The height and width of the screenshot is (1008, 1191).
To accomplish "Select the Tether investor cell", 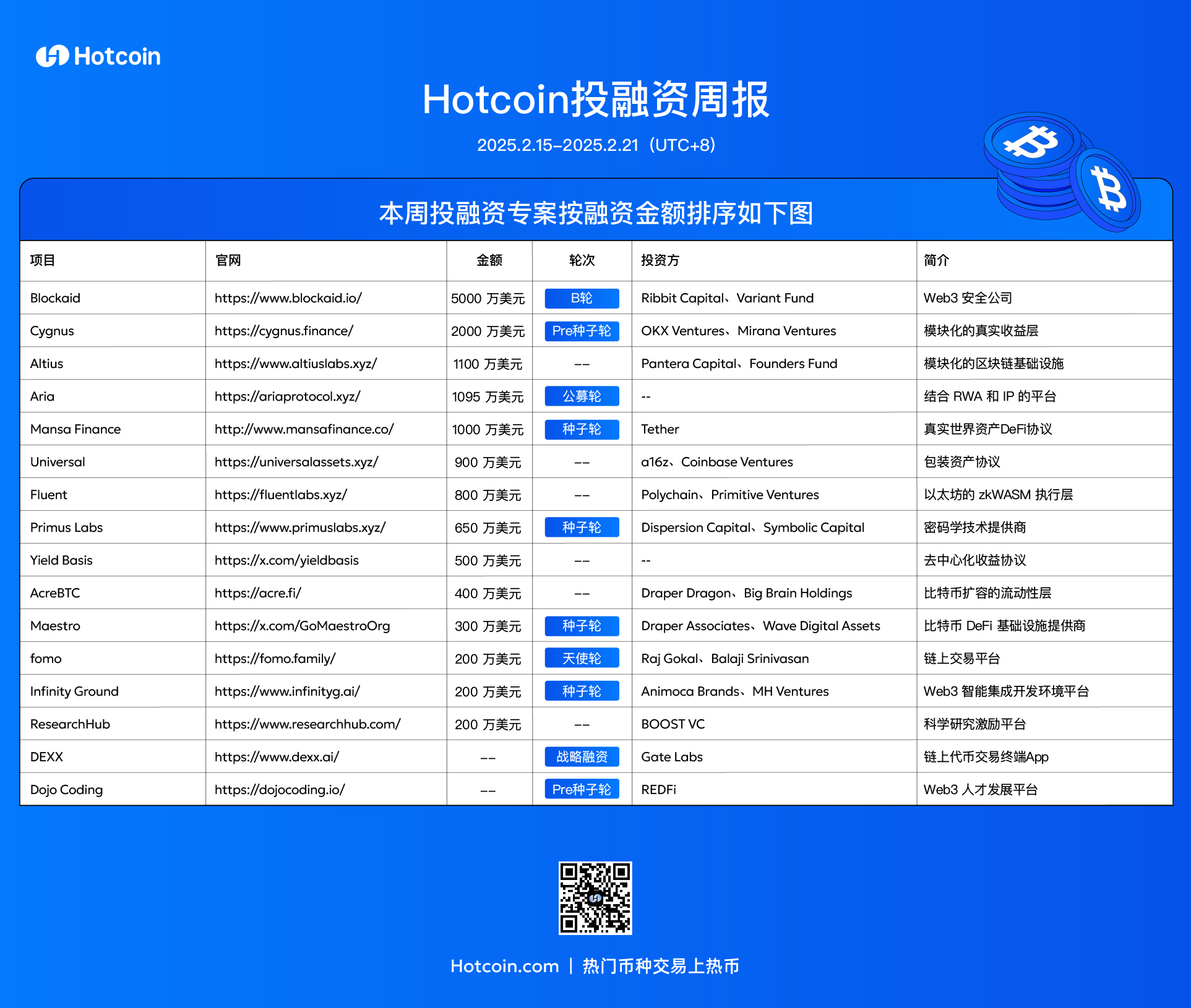I will pyautogui.click(x=660, y=429).
